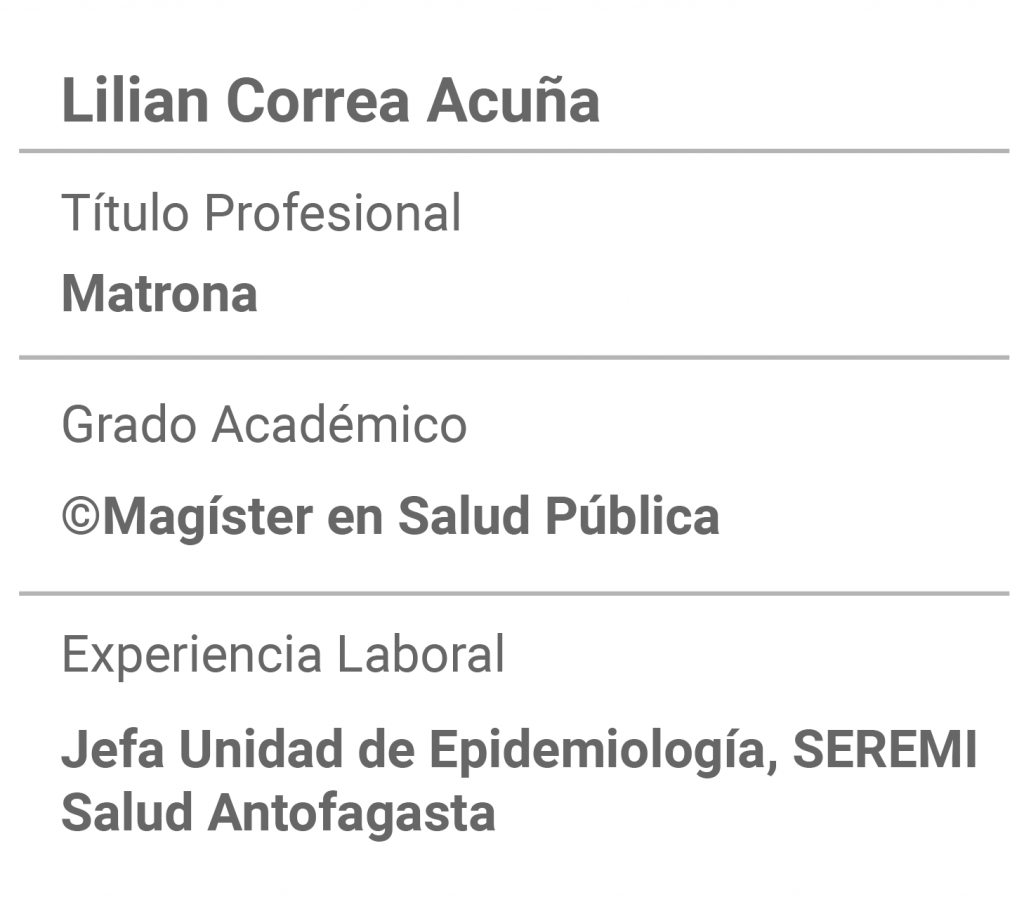Click the Magíster en Salud Pública text
The image size is (1024, 914).
point(411,517)
